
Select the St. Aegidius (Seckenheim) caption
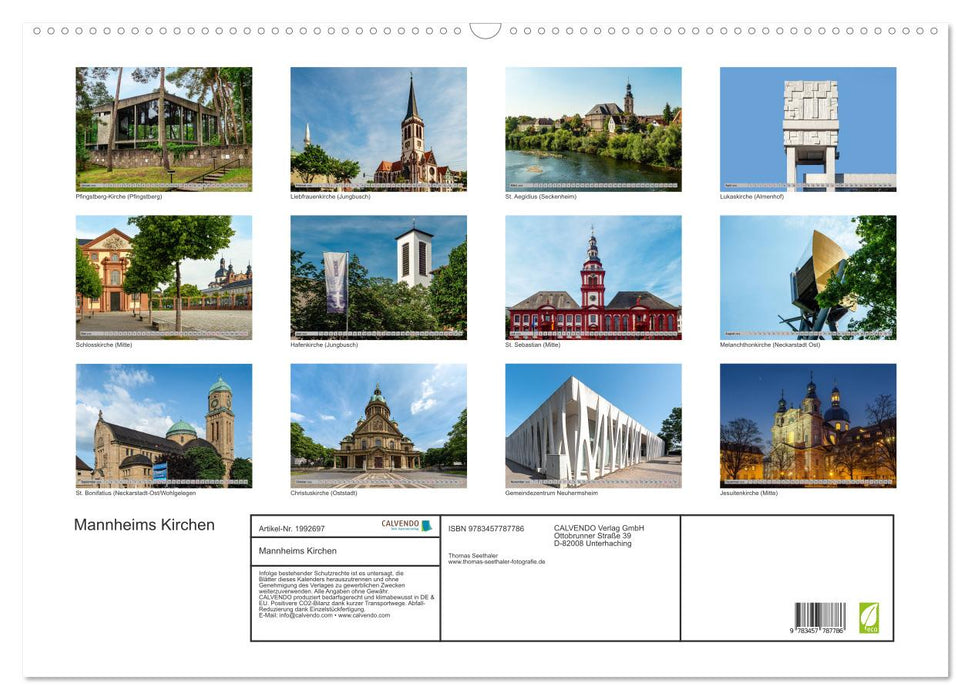(540, 196)
